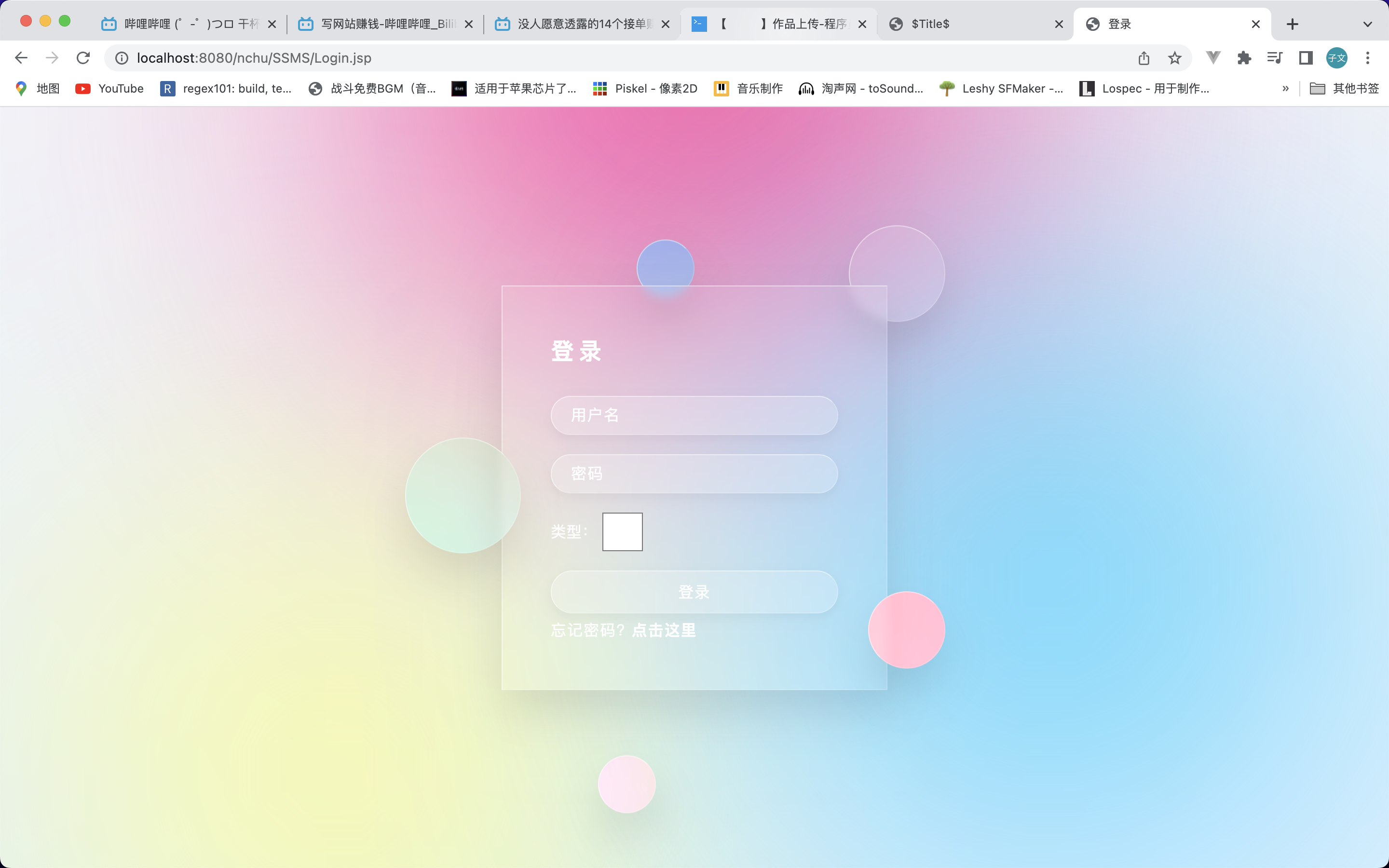Click the share/export page icon

point(1144,58)
